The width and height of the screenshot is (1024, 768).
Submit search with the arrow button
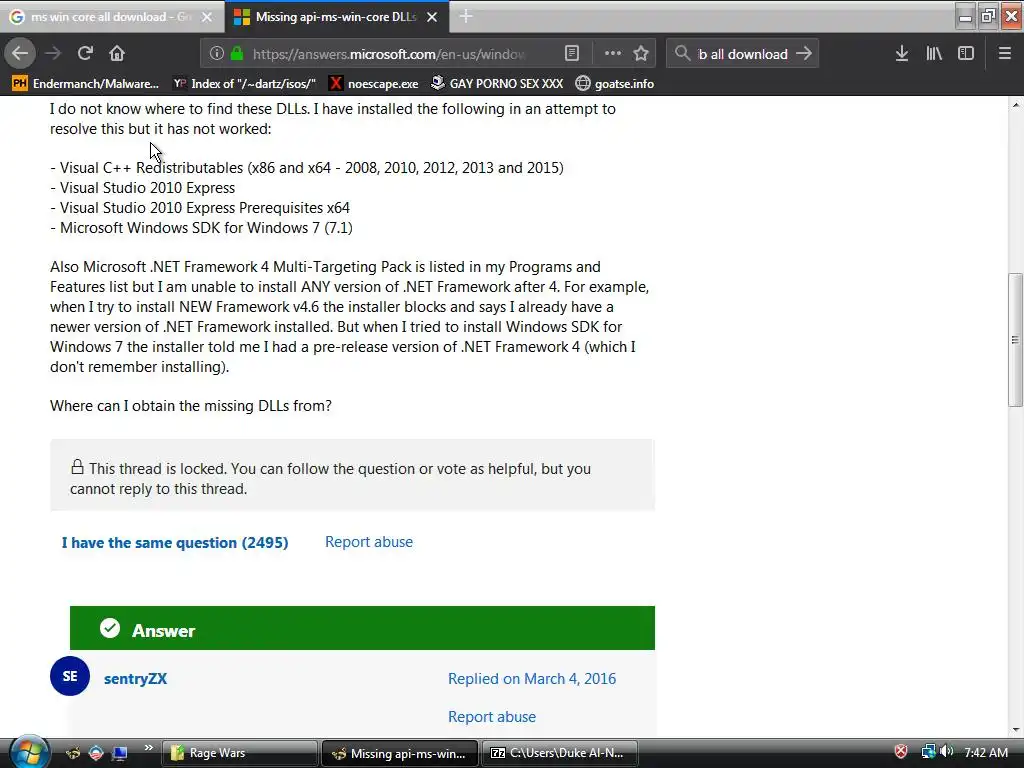tap(805, 54)
